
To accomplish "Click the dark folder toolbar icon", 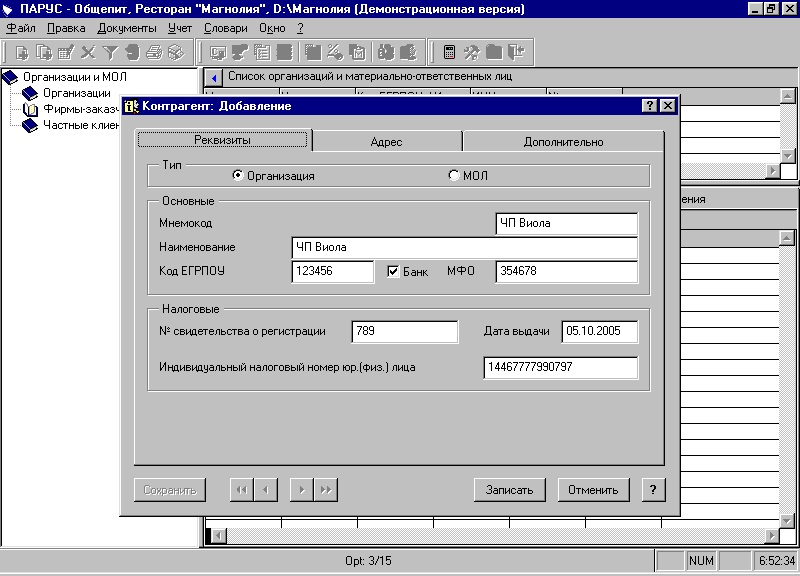I will click(x=494, y=53).
